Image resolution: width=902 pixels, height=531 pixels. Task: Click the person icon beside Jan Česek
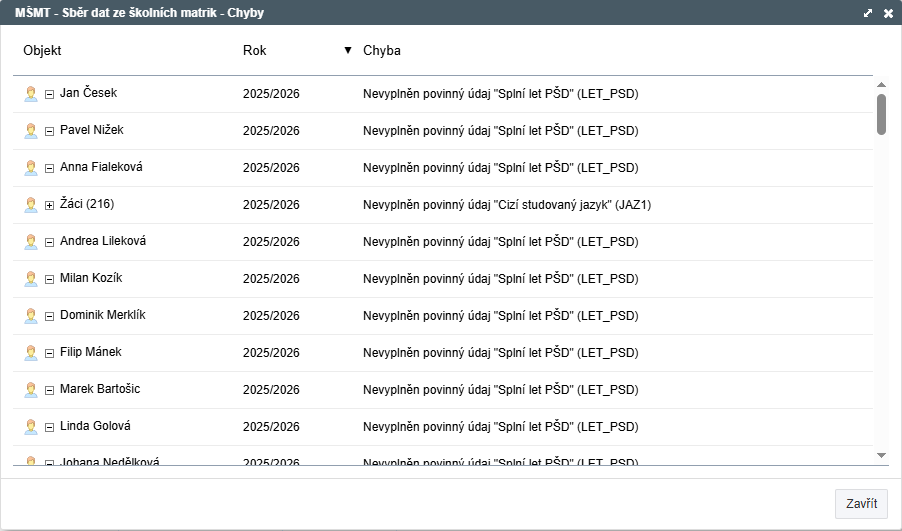coord(31,94)
